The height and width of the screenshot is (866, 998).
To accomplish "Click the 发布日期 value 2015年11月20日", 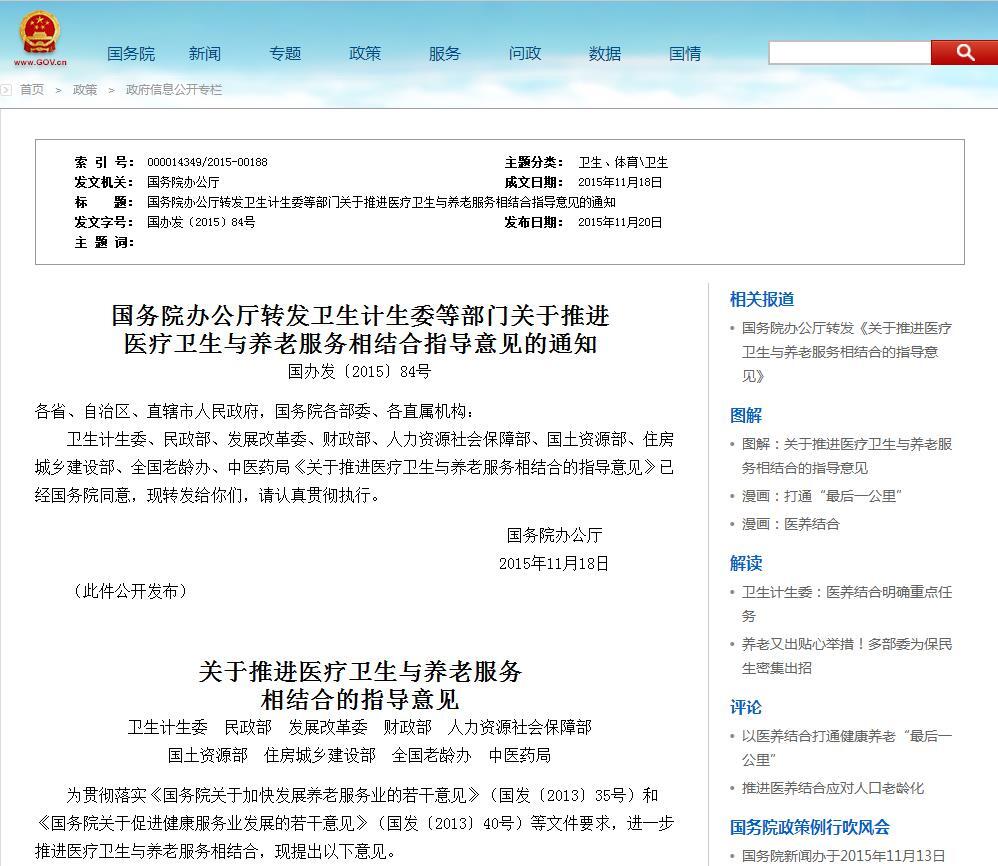I will 620,222.
